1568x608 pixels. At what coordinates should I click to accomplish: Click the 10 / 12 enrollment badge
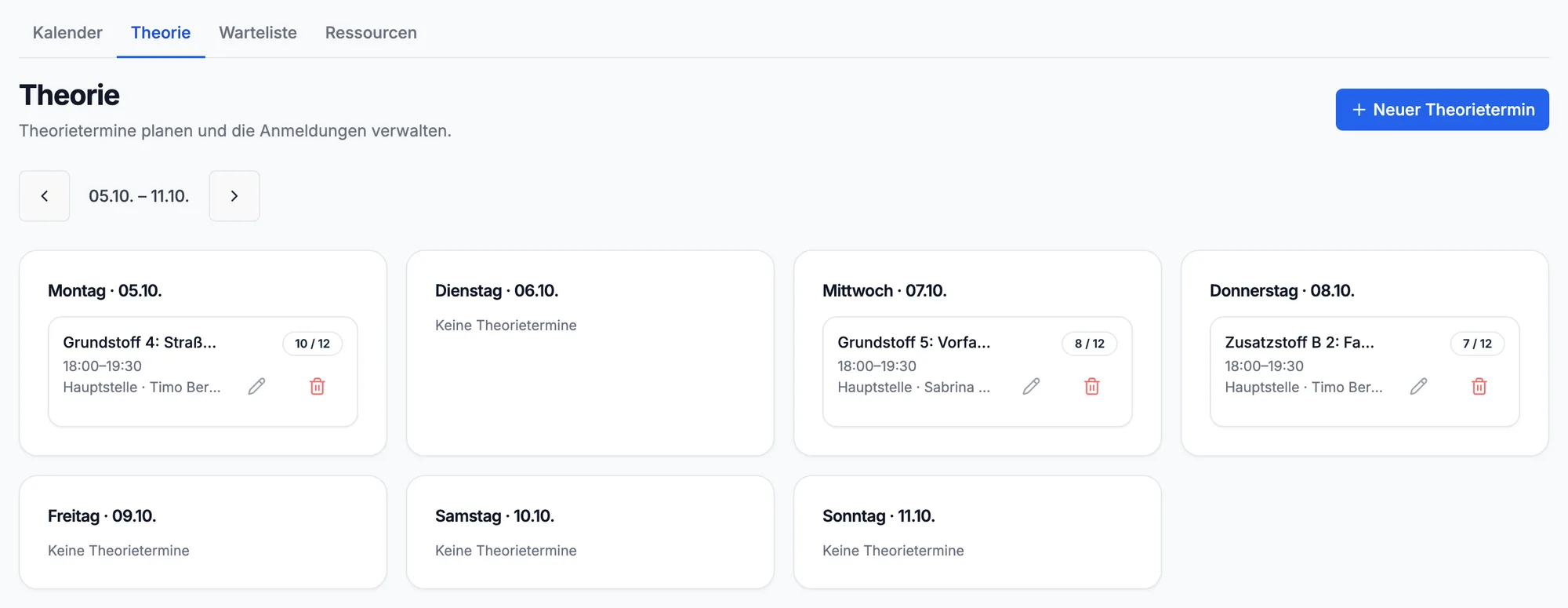313,344
